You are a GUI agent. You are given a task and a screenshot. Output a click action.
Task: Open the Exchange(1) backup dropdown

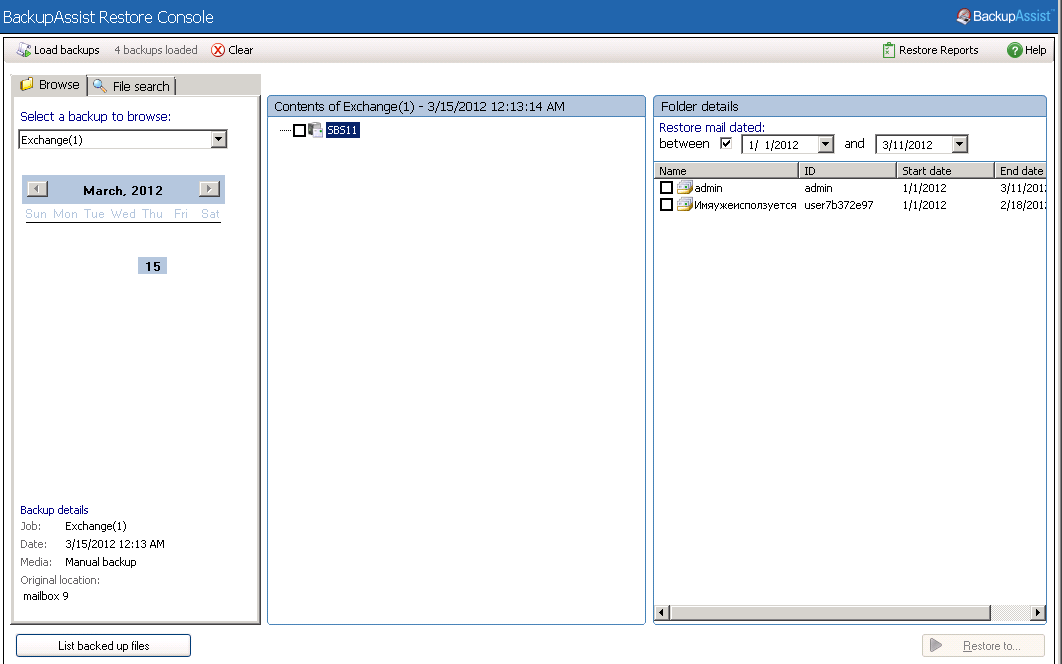pyautogui.click(x=218, y=140)
